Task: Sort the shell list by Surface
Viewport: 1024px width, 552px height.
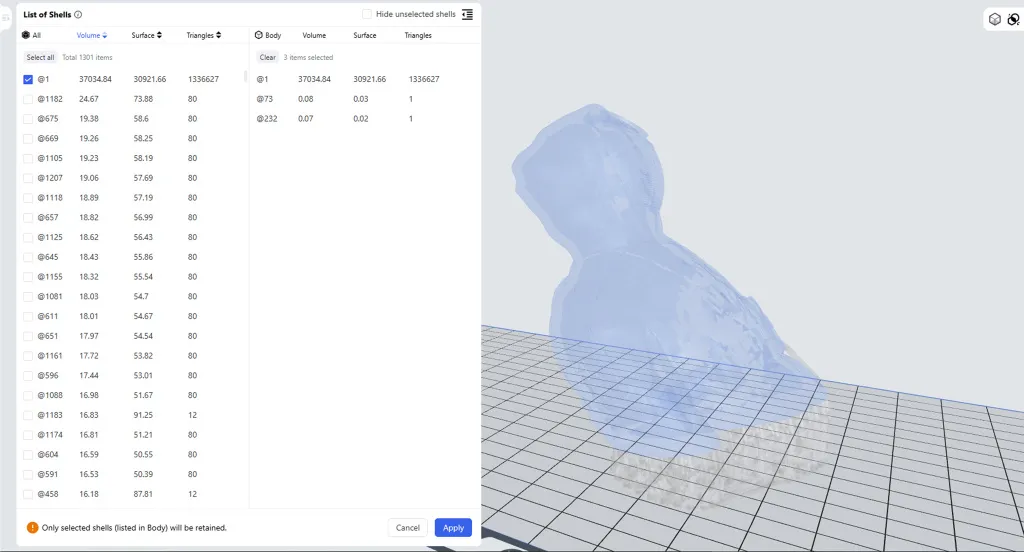Action: (146, 35)
